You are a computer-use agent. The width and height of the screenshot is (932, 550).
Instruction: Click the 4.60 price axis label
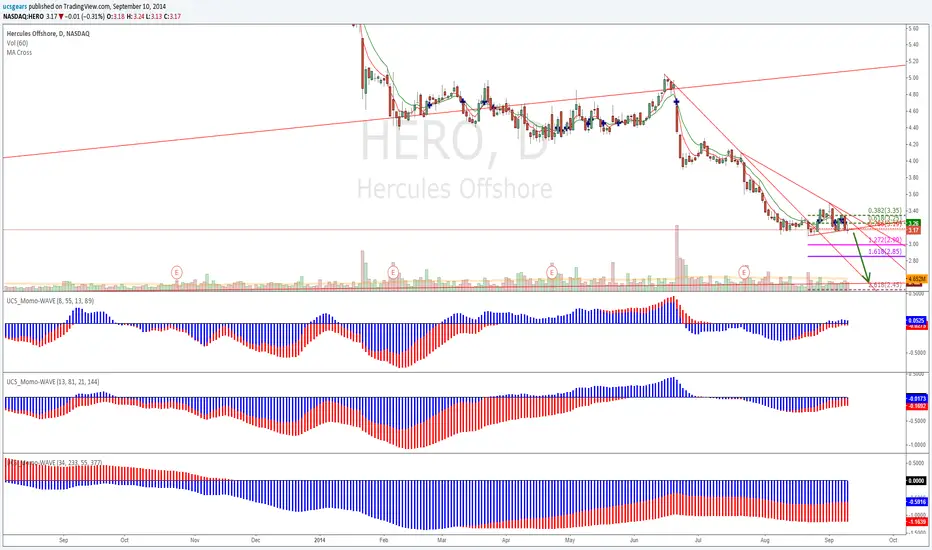912,111
